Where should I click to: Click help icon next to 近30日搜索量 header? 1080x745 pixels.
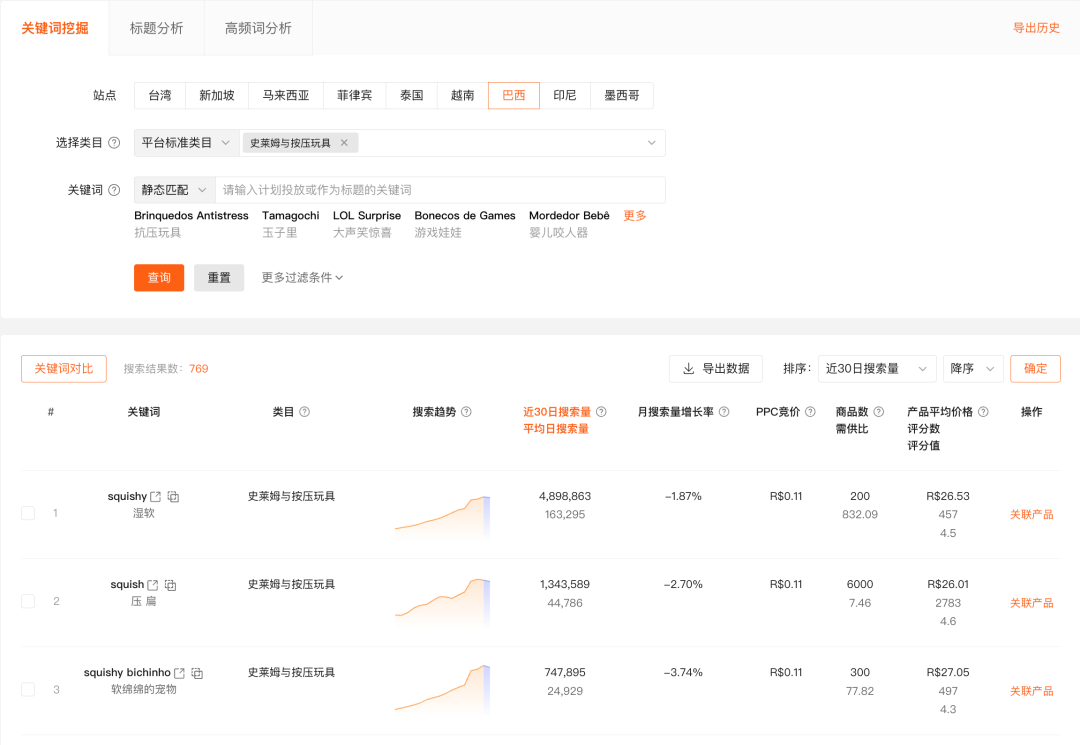click(601, 412)
